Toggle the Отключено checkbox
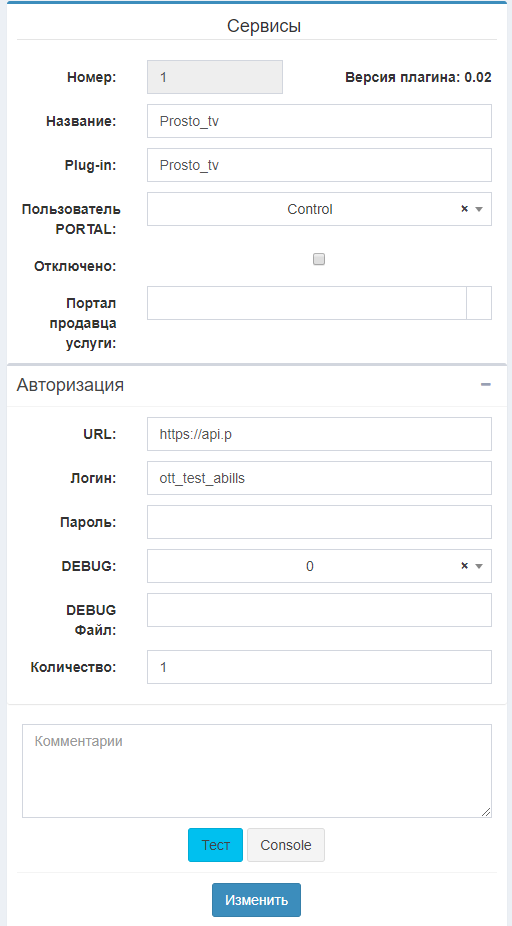The image size is (512, 926). (319, 259)
